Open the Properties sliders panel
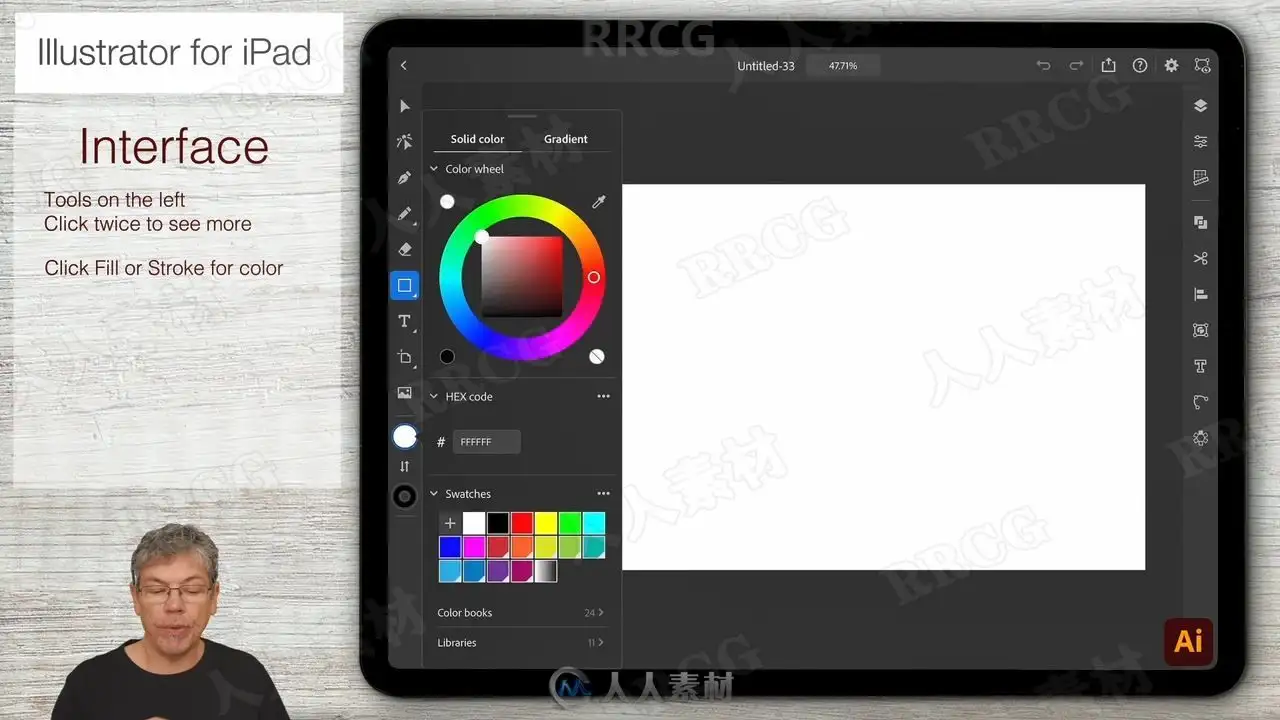 coord(1200,142)
